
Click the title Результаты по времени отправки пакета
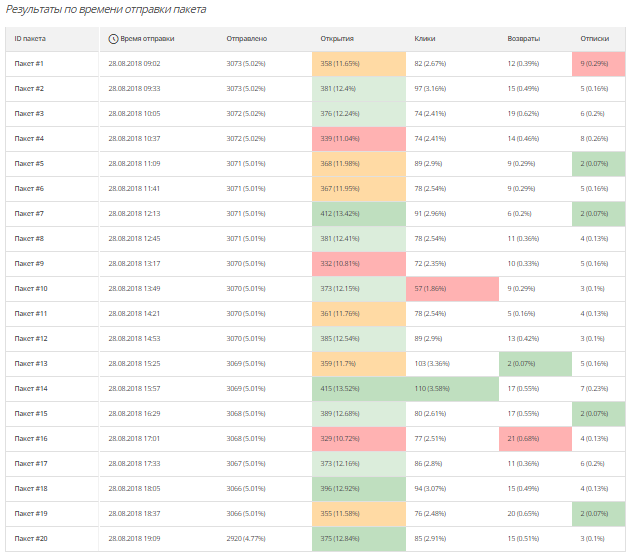tap(107, 9)
